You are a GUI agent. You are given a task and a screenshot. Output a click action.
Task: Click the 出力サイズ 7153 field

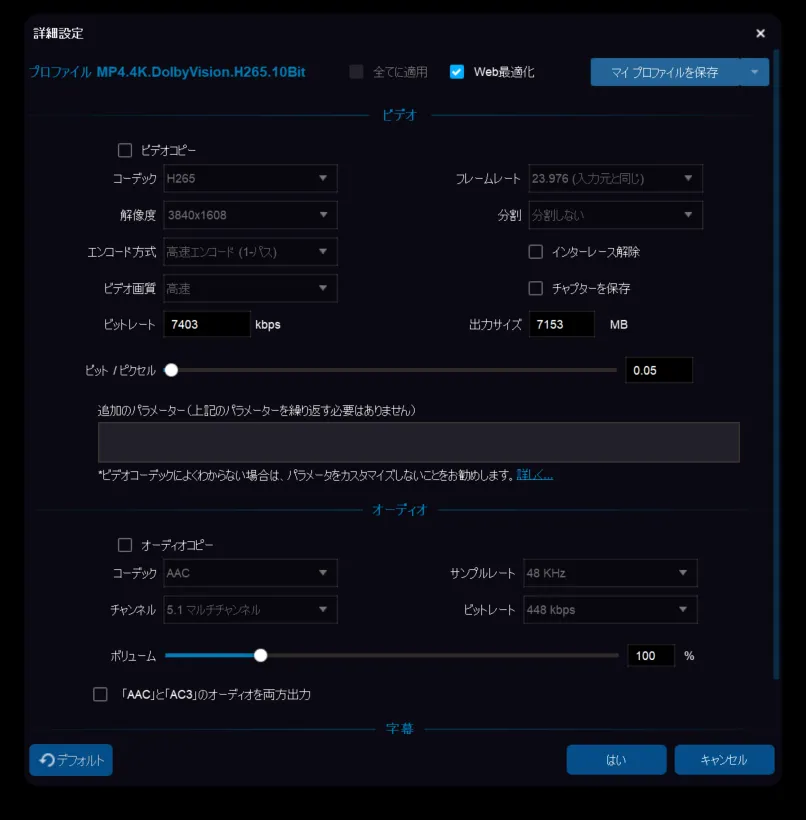point(561,324)
